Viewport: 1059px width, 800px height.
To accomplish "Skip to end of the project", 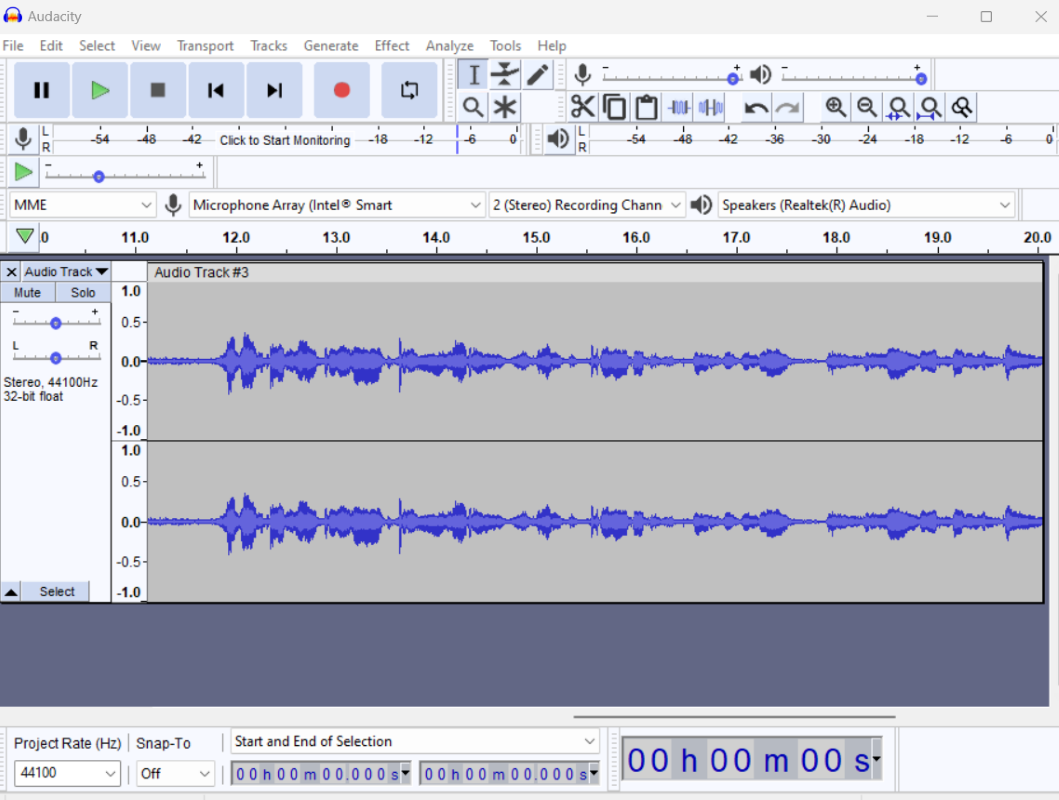I will (274, 90).
